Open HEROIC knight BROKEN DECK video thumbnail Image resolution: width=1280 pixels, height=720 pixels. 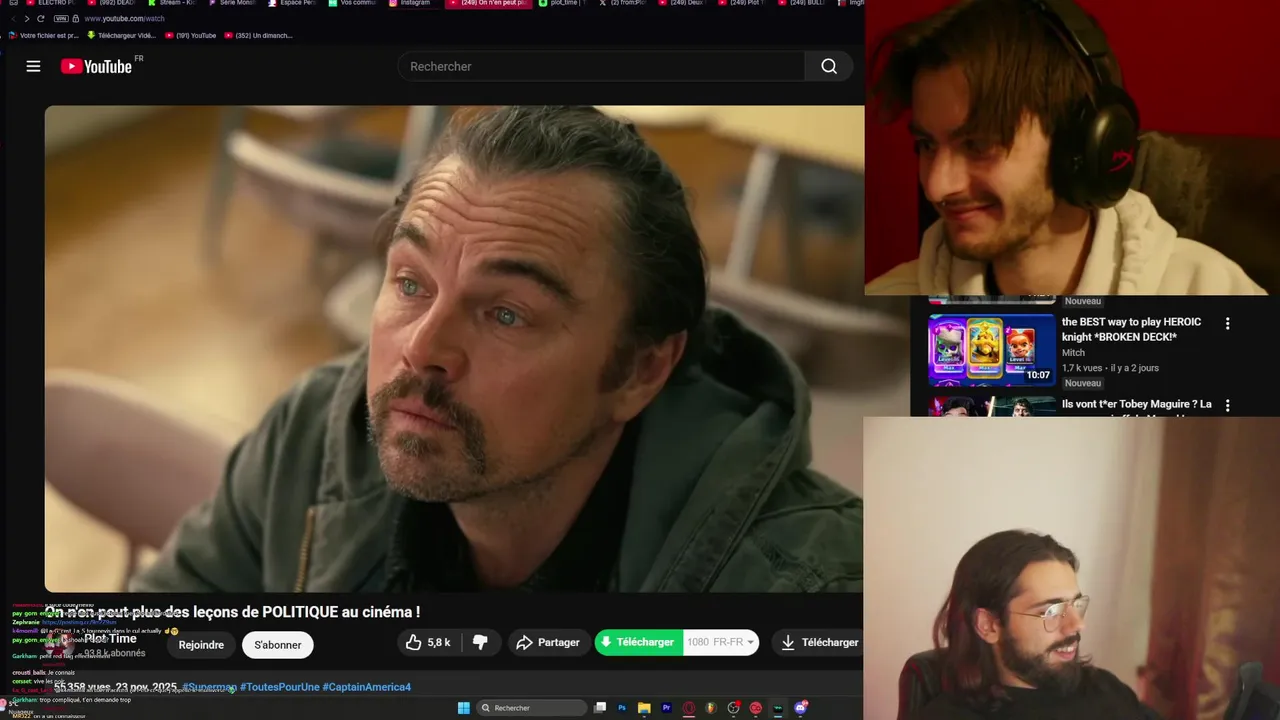click(992, 350)
